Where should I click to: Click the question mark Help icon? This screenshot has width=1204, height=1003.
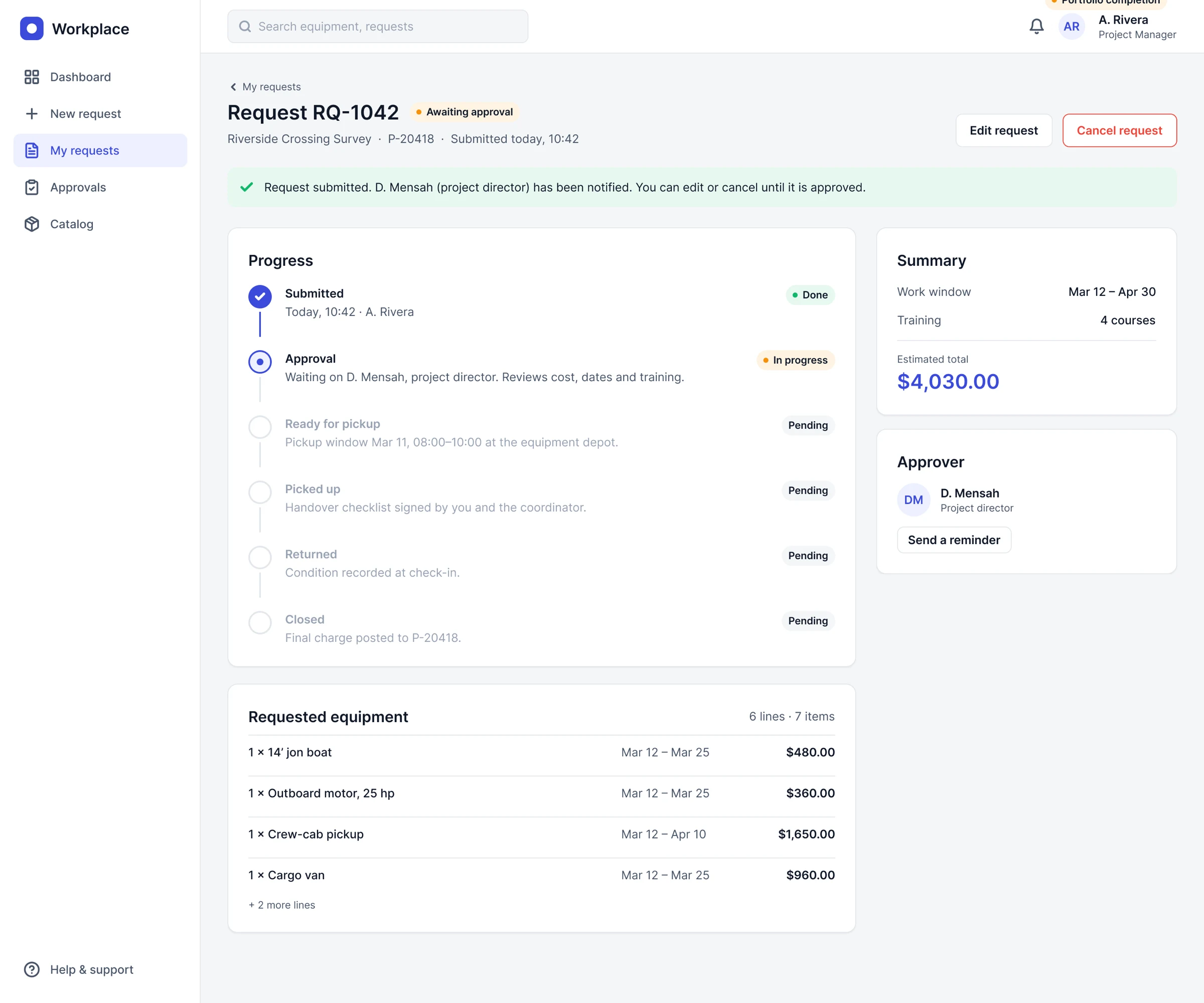point(32,969)
